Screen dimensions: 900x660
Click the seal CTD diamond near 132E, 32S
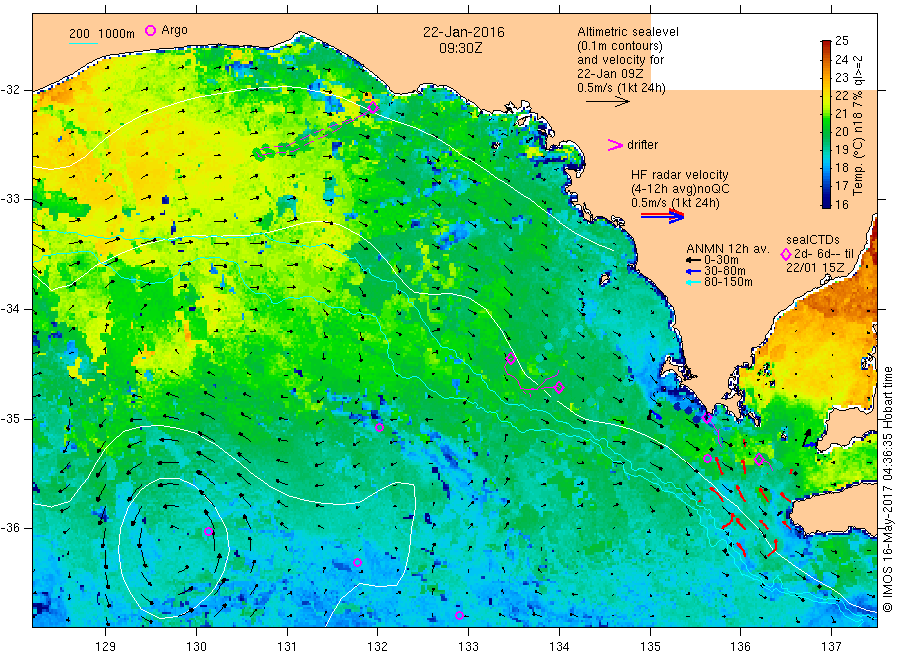tap(373, 107)
